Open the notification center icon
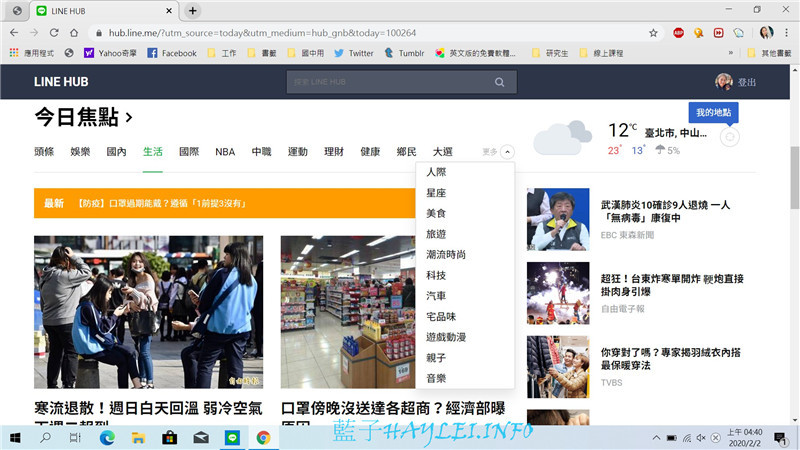 coord(780,438)
